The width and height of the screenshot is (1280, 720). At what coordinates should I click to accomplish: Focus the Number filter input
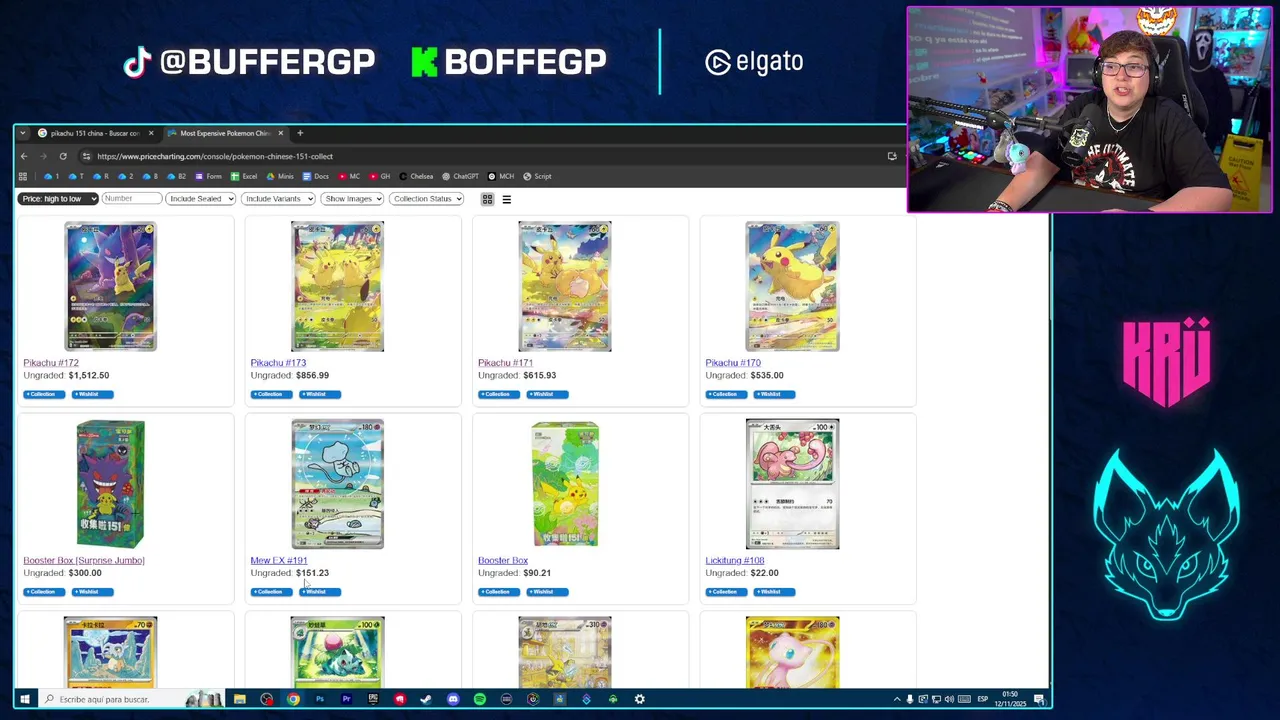click(x=131, y=199)
